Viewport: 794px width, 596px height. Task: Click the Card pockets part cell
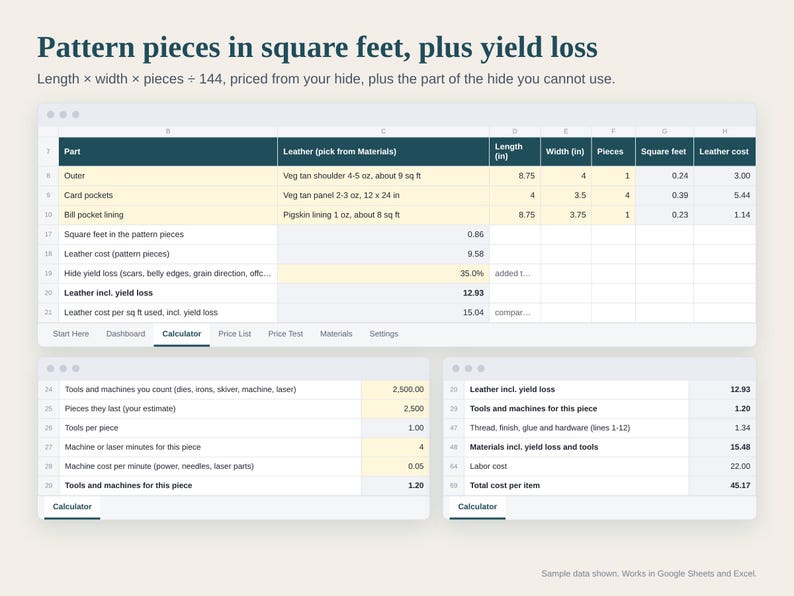(x=168, y=195)
